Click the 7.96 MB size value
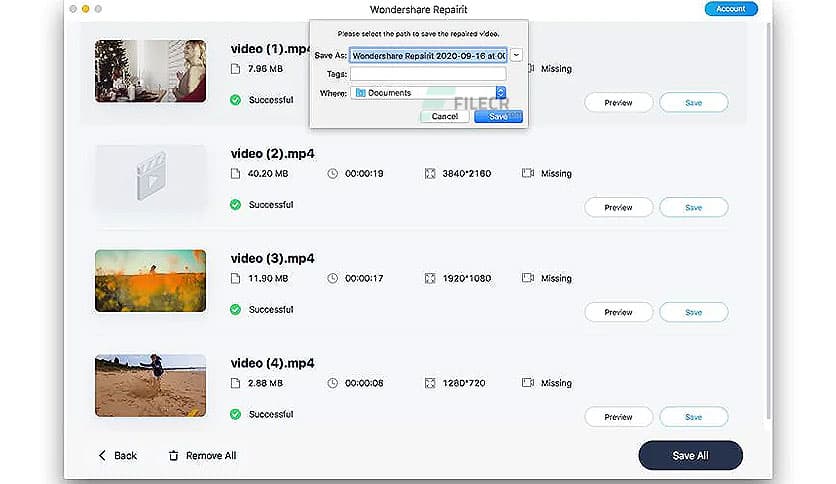The height and width of the screenshot is (484, 836). pos(265,69)
